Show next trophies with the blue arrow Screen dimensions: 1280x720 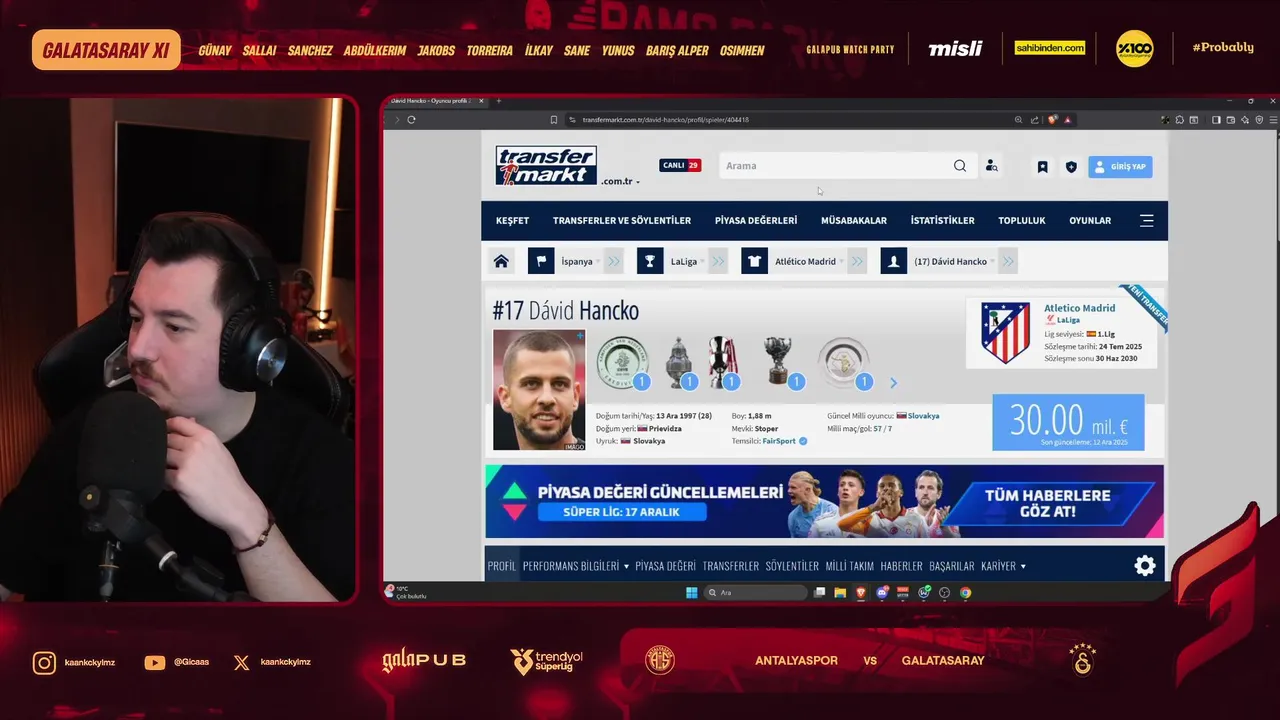pyautogui.click(x=893, y=382)
